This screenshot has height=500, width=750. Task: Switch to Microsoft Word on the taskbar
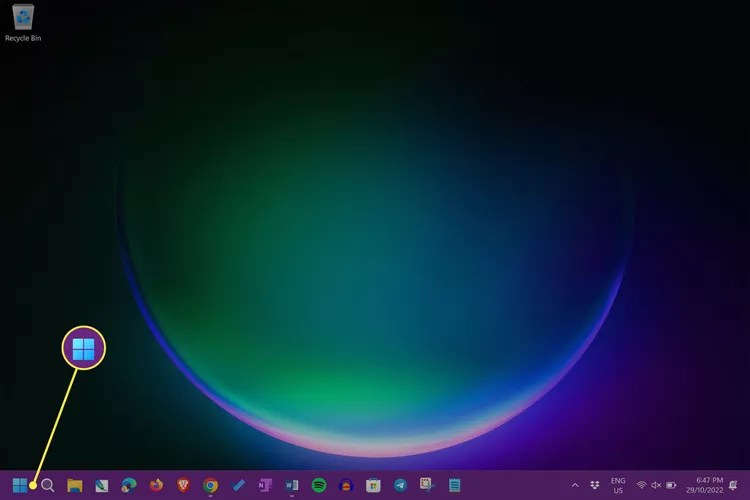(x=292, y=485)
